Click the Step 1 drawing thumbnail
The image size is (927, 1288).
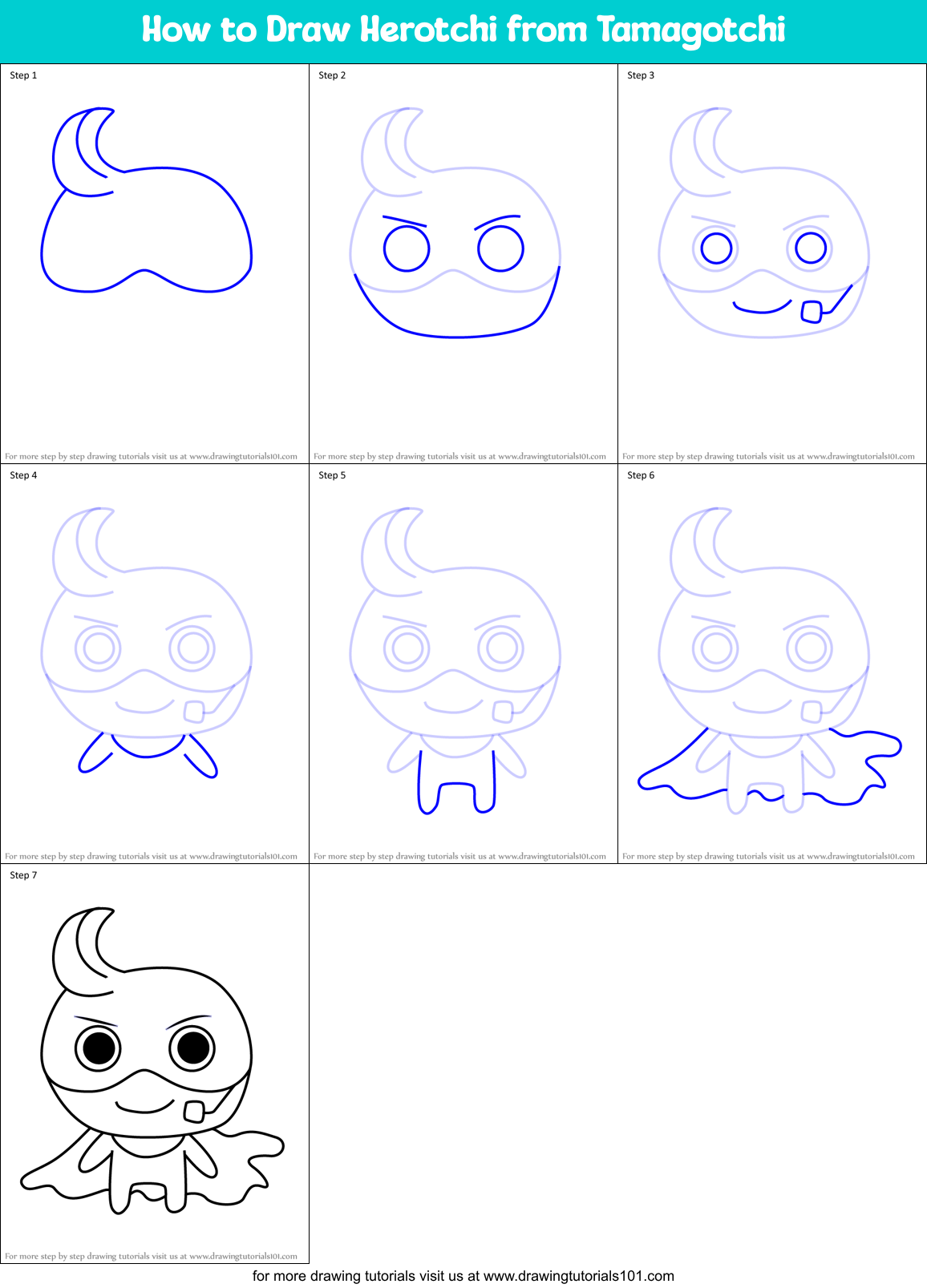pos(147,200)
